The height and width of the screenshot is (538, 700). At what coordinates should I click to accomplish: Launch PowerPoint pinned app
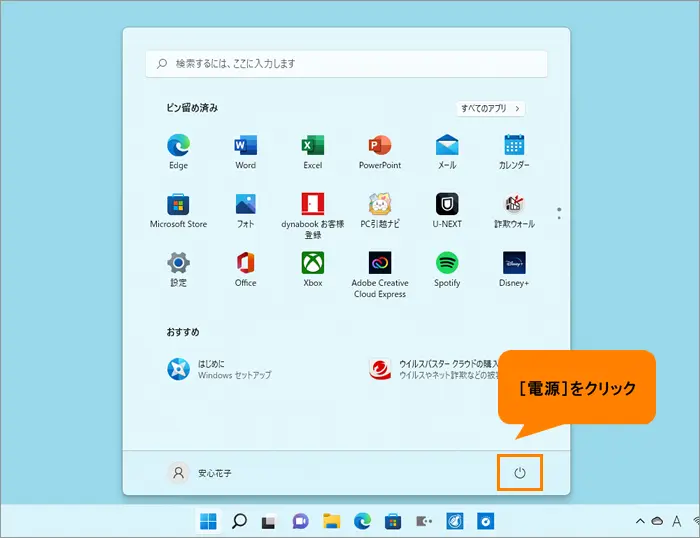pyautogui.click(x=380, y=152)
